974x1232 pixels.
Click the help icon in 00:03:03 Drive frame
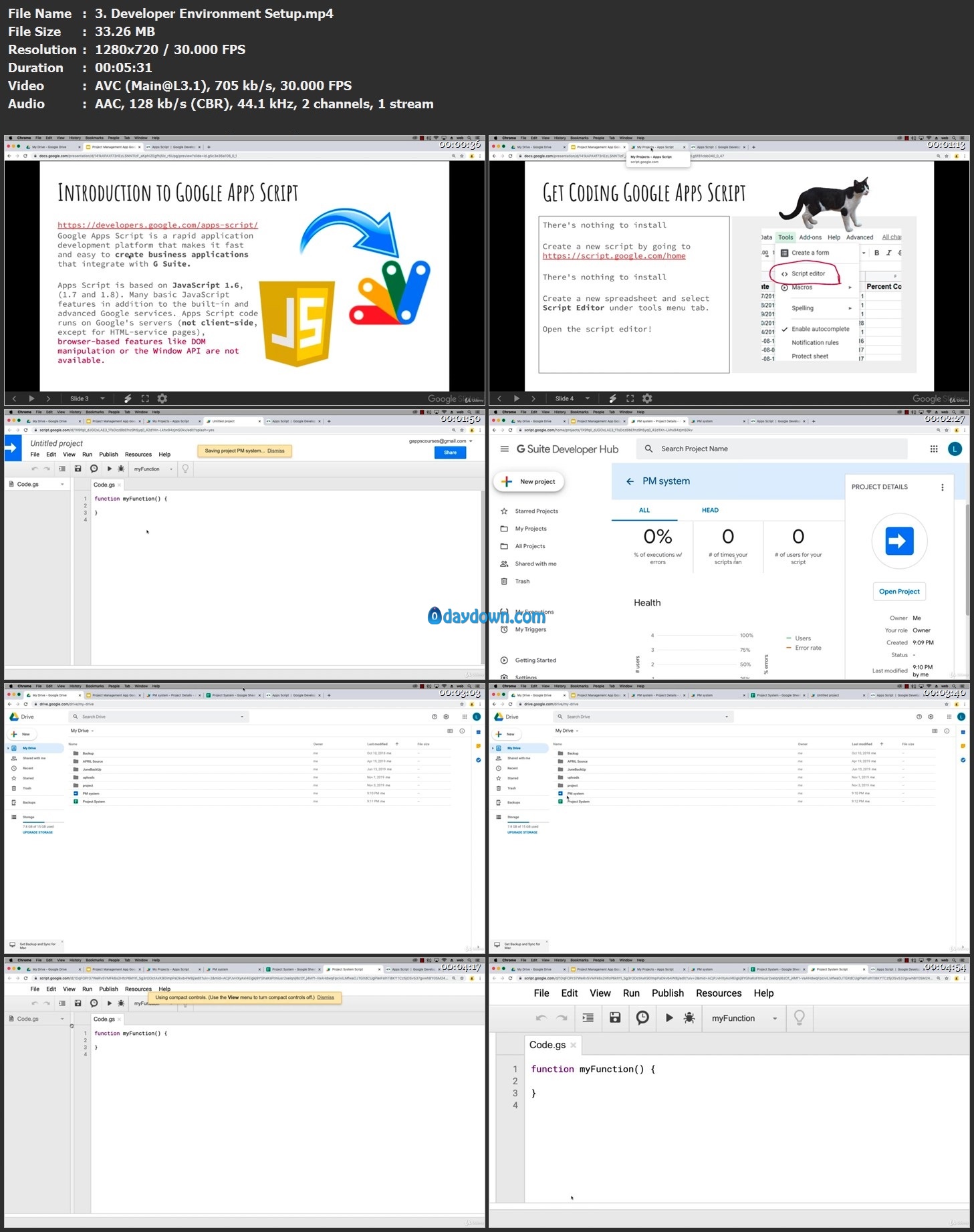pos(435,717)
